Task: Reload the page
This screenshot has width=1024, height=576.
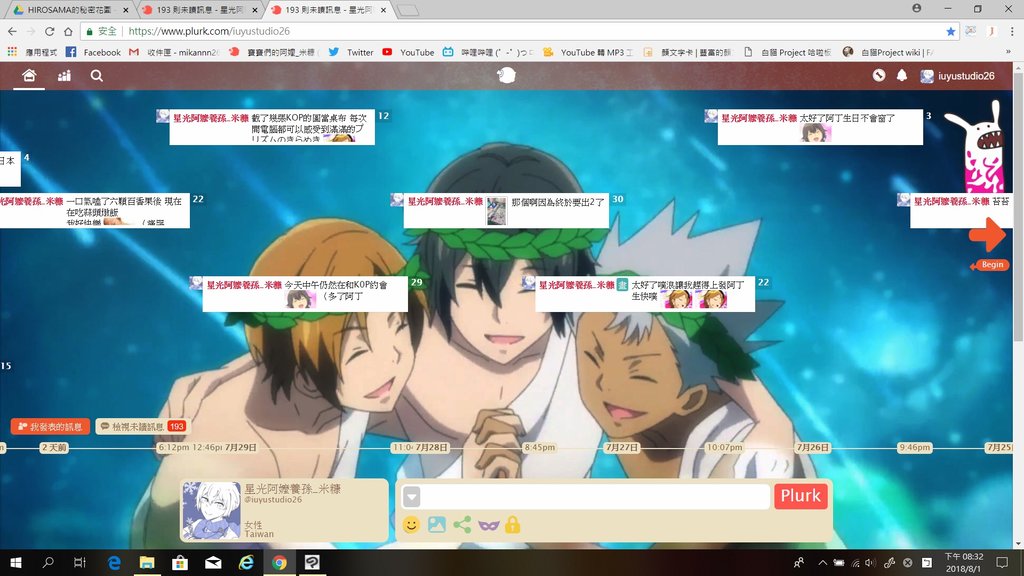Action: 50,31
